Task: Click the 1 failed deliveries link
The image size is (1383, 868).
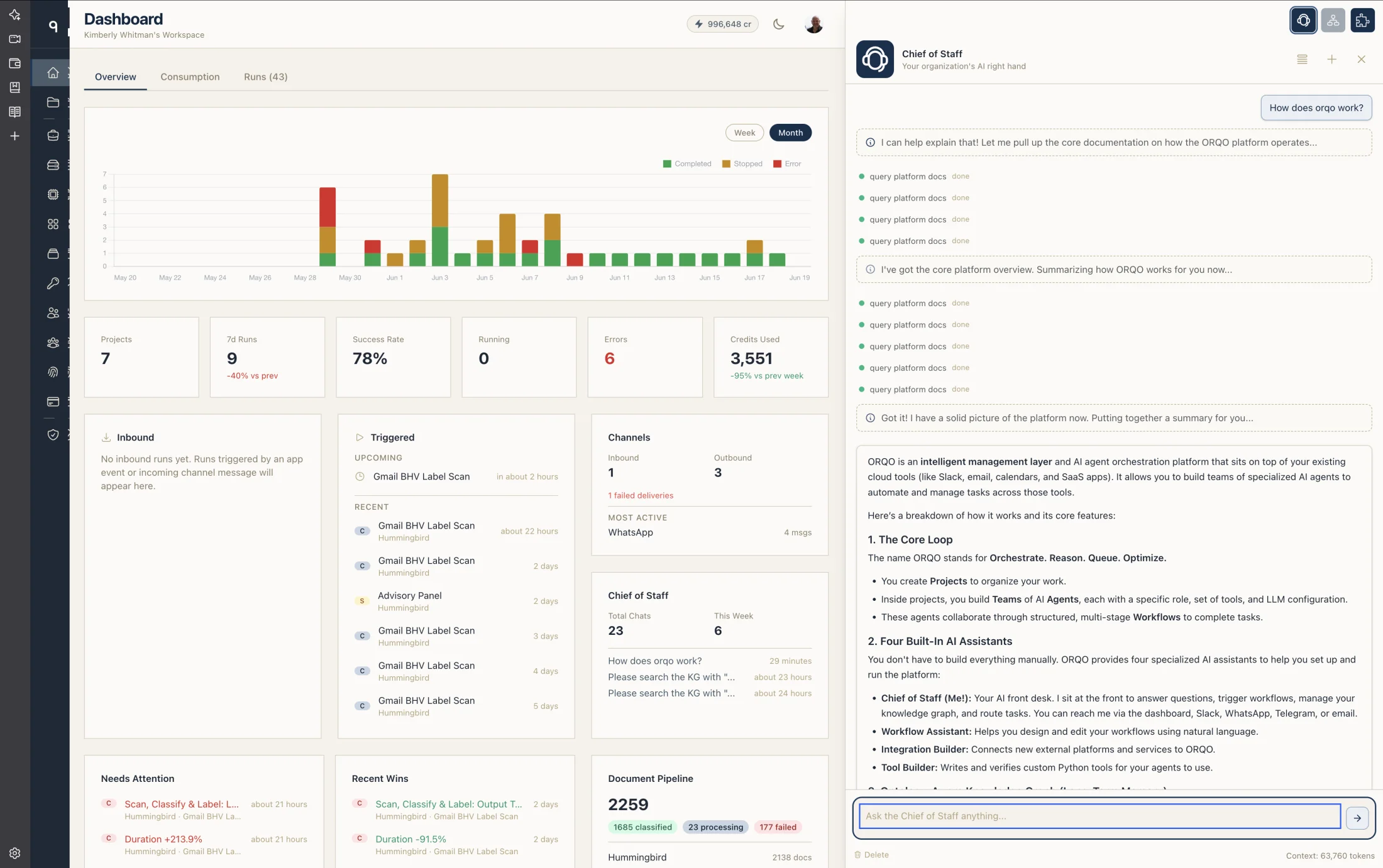Action: tap(640, 495)
